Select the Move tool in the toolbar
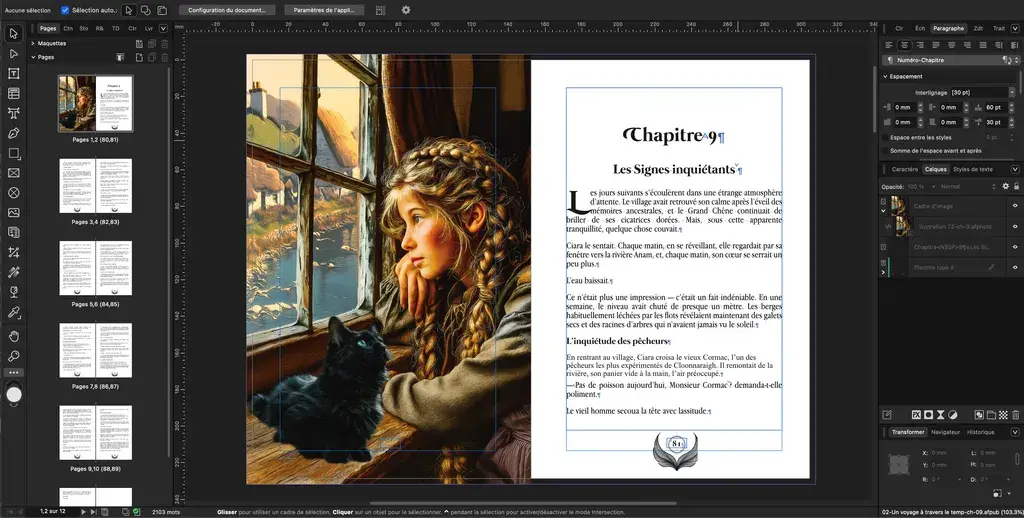The image size is (1024, 518). point(14,34)
